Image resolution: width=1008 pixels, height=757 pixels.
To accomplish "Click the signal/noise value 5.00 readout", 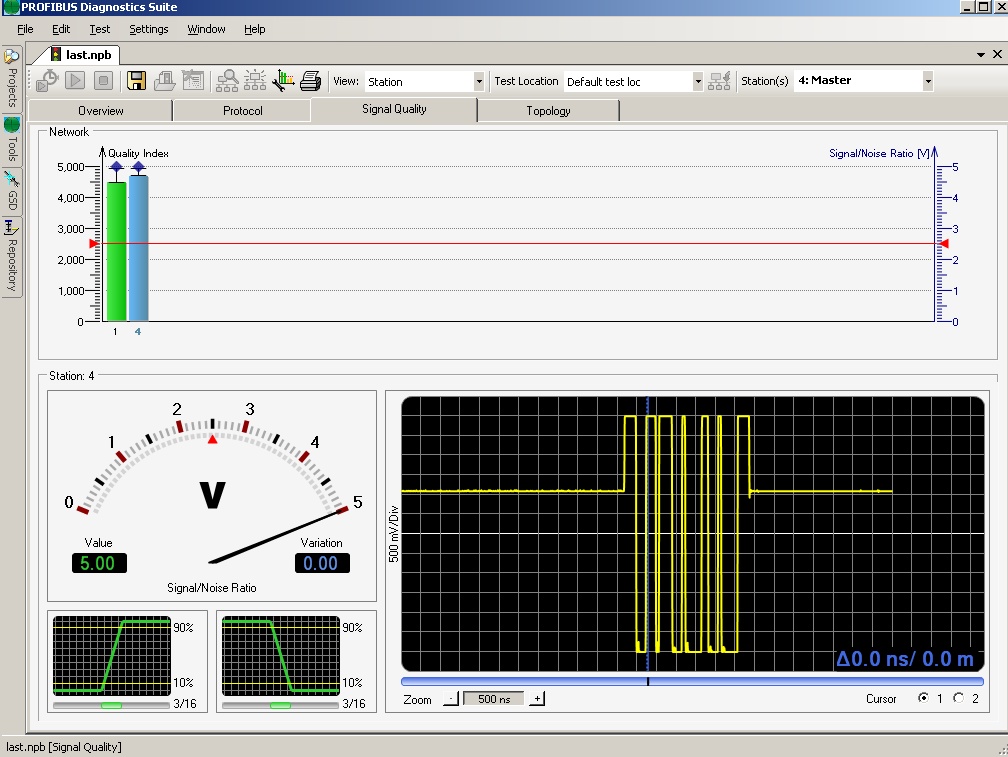I will click(x=99, y=563).
